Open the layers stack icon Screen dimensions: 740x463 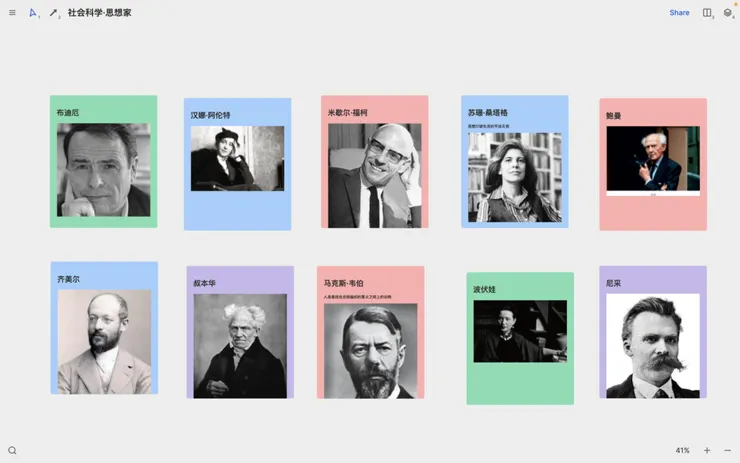(x=727, y=13)
